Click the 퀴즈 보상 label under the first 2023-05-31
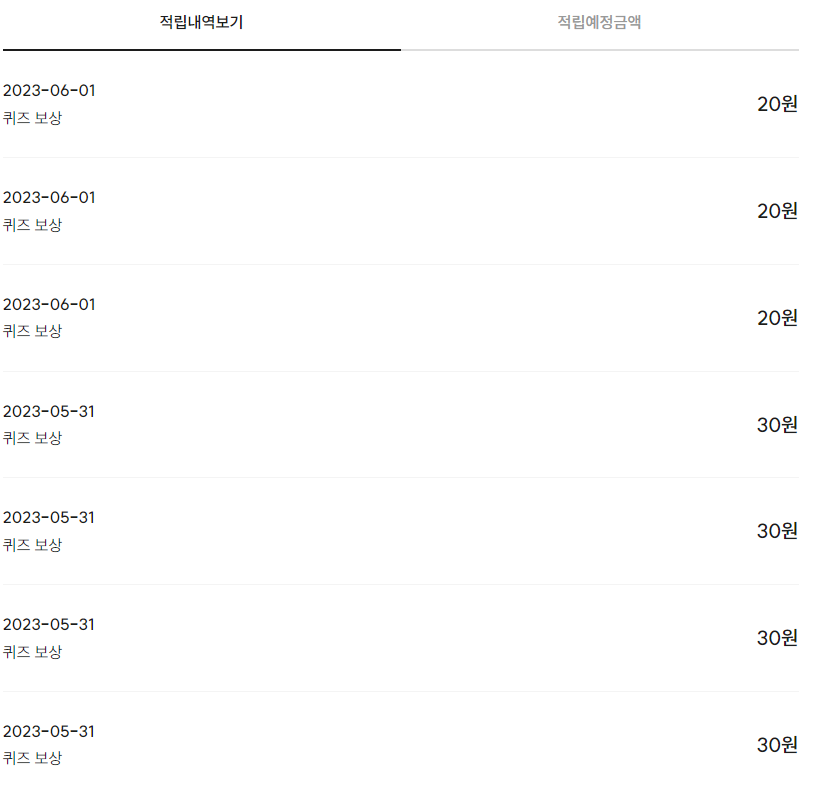The image size is (816, 792). (32, 437)
